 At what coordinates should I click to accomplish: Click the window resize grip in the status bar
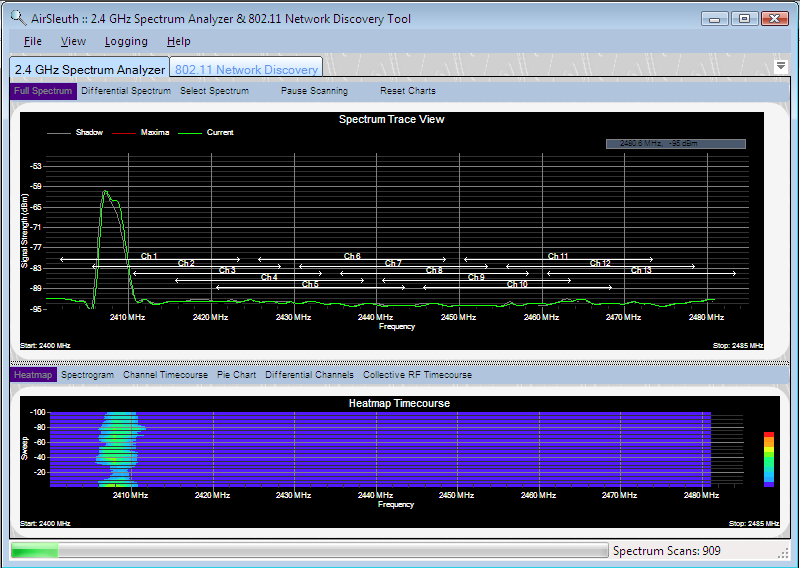click(783, 554)
